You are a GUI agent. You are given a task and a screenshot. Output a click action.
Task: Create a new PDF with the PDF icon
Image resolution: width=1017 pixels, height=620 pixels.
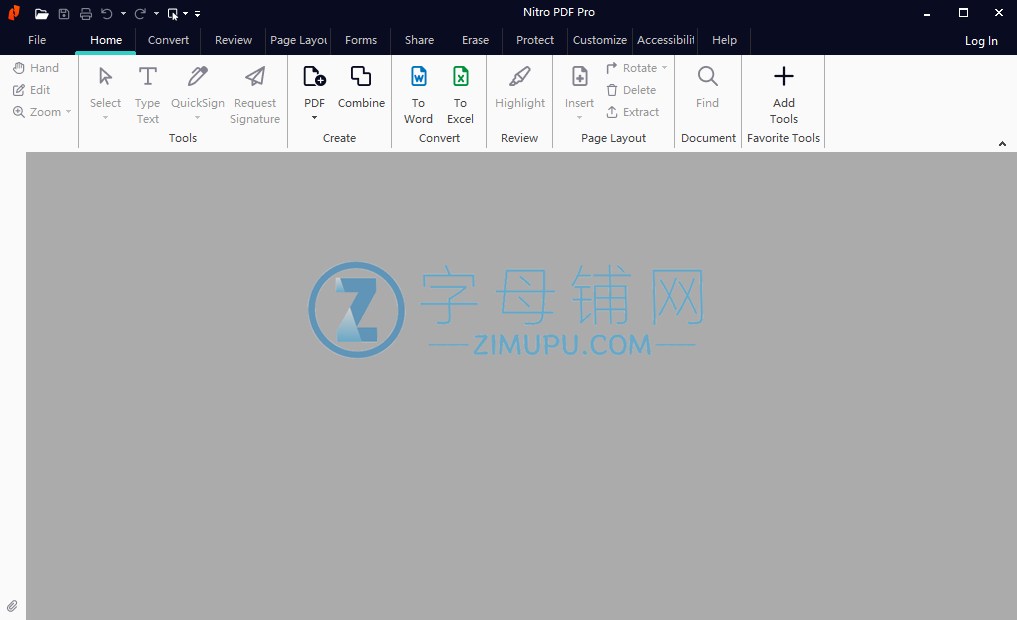(315, 77)
